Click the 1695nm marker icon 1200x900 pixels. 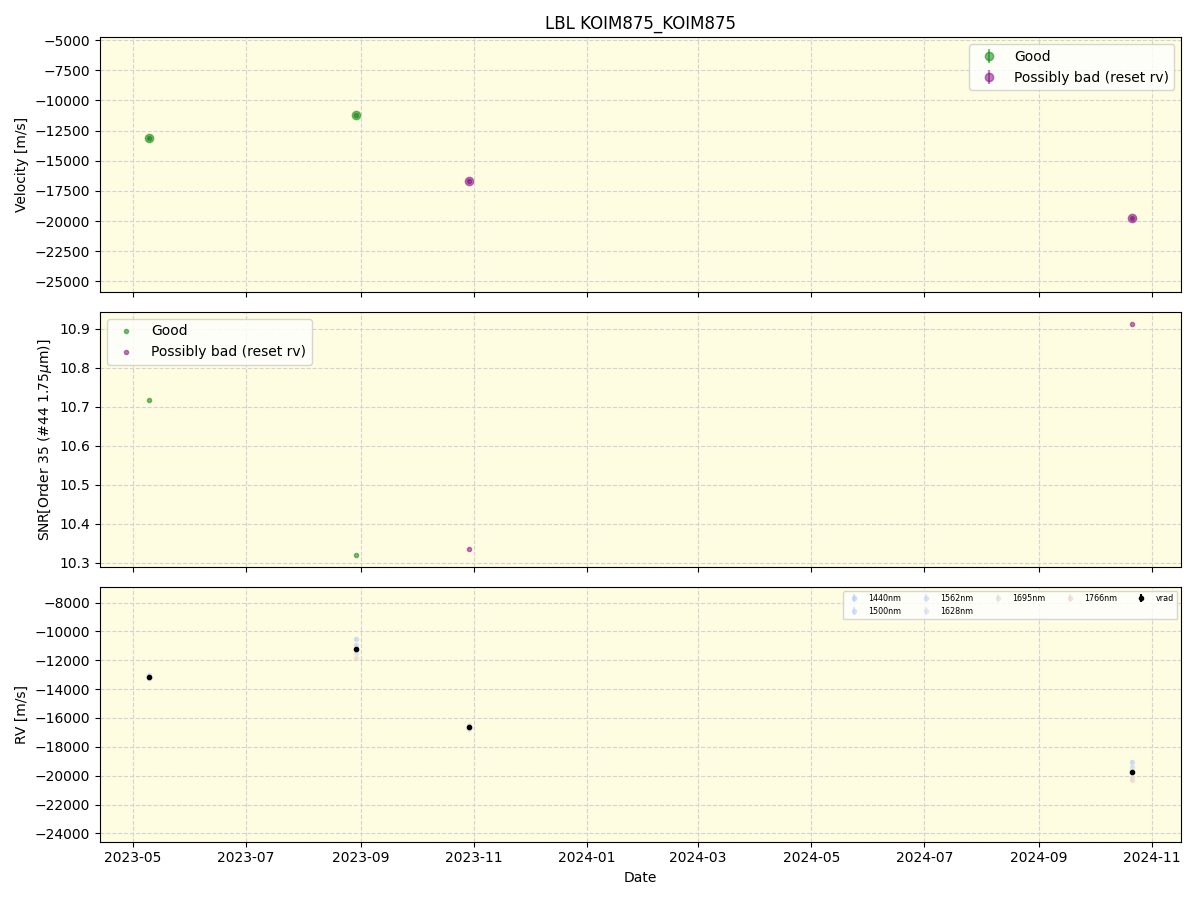(x=997, y=598)
